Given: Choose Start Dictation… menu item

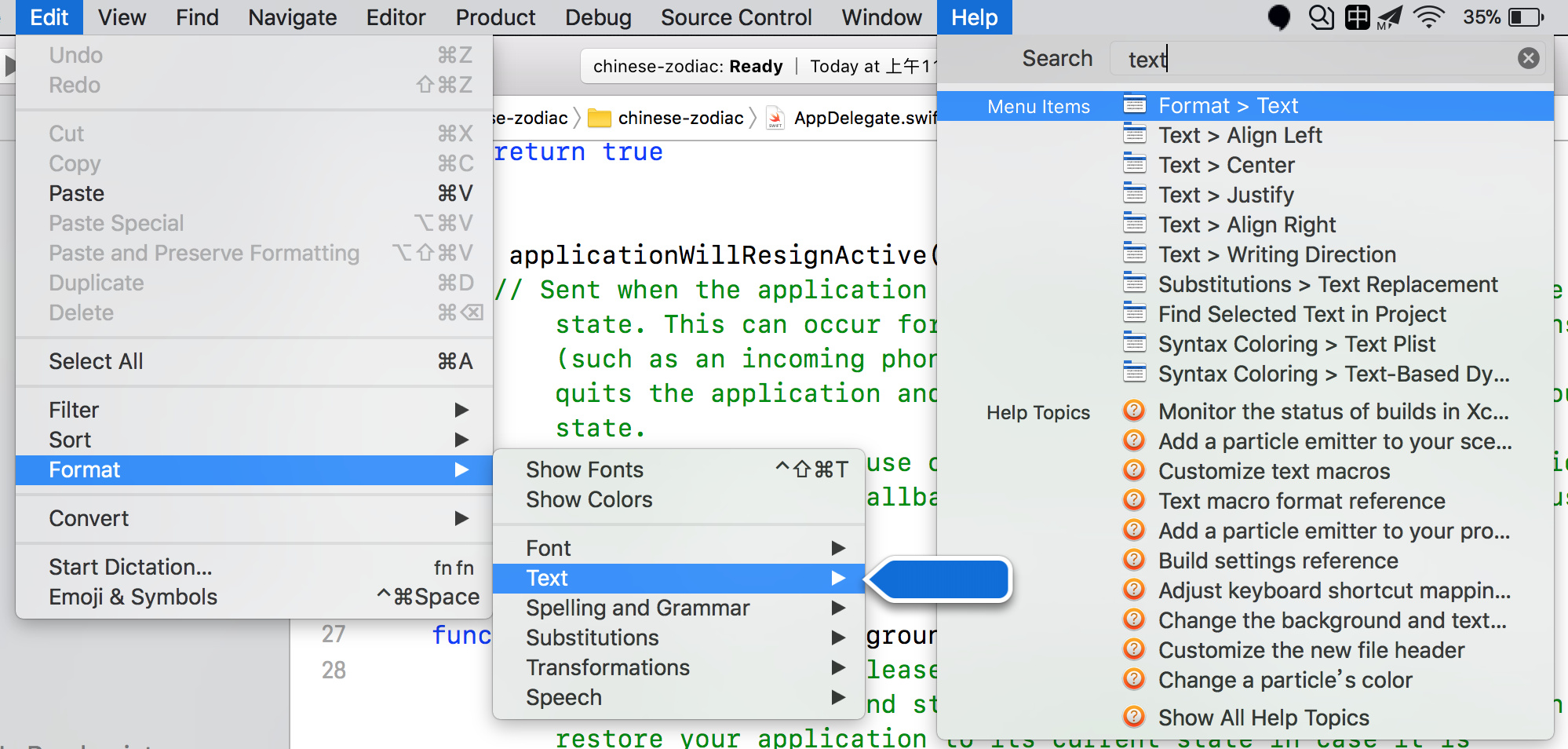Looking at the screenshot, I should (x=254, y=567).
